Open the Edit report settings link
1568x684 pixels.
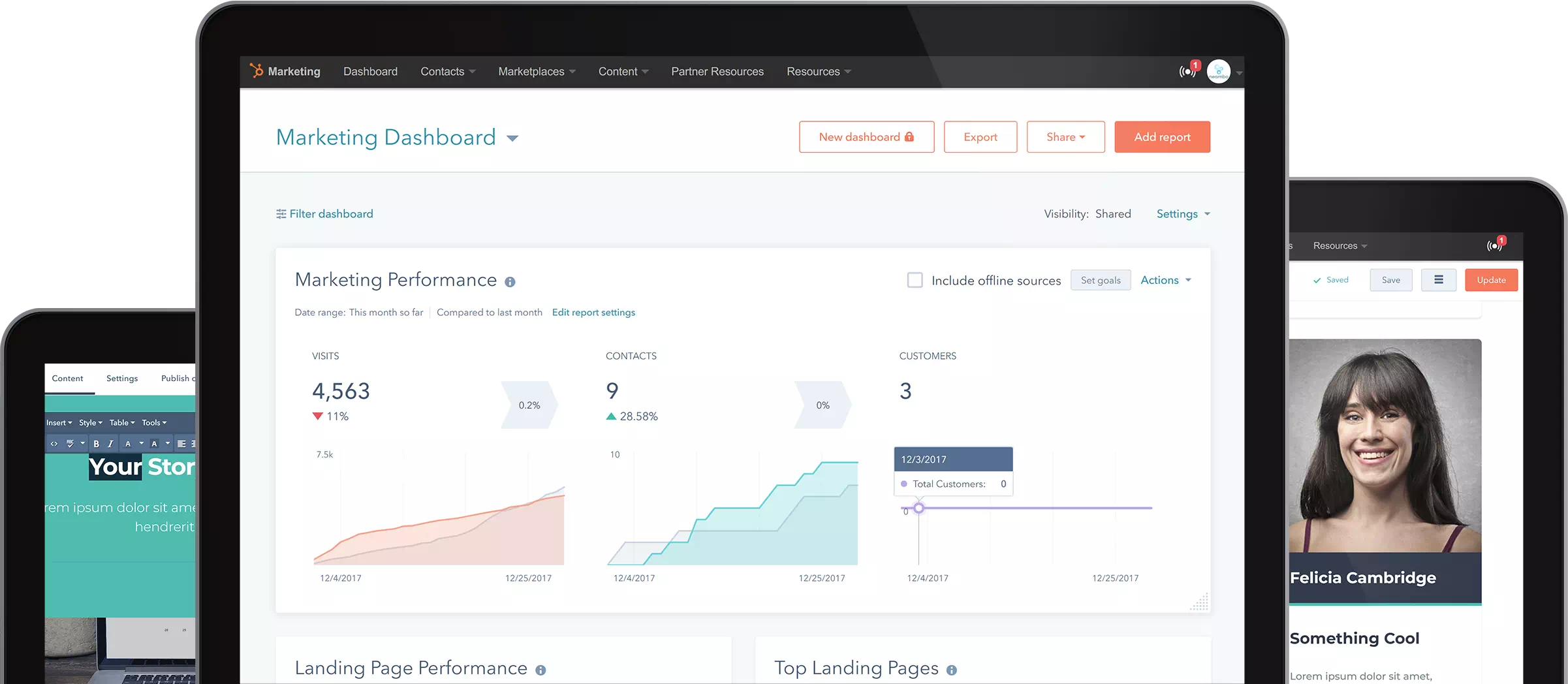click(x=593, y=313)
